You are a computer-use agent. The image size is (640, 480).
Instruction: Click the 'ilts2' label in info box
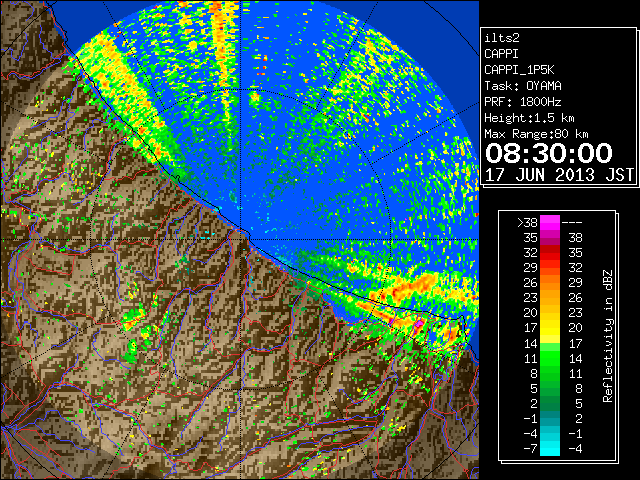tap(502, 38)
